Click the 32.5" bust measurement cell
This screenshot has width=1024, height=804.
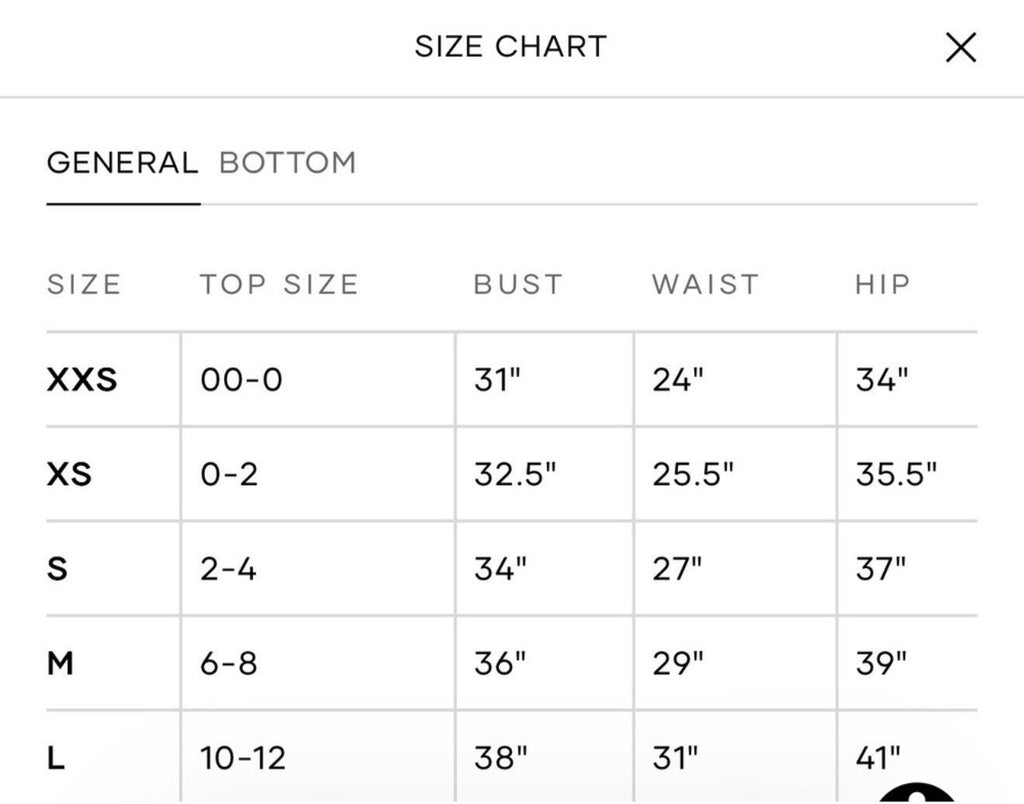point(545,474)
